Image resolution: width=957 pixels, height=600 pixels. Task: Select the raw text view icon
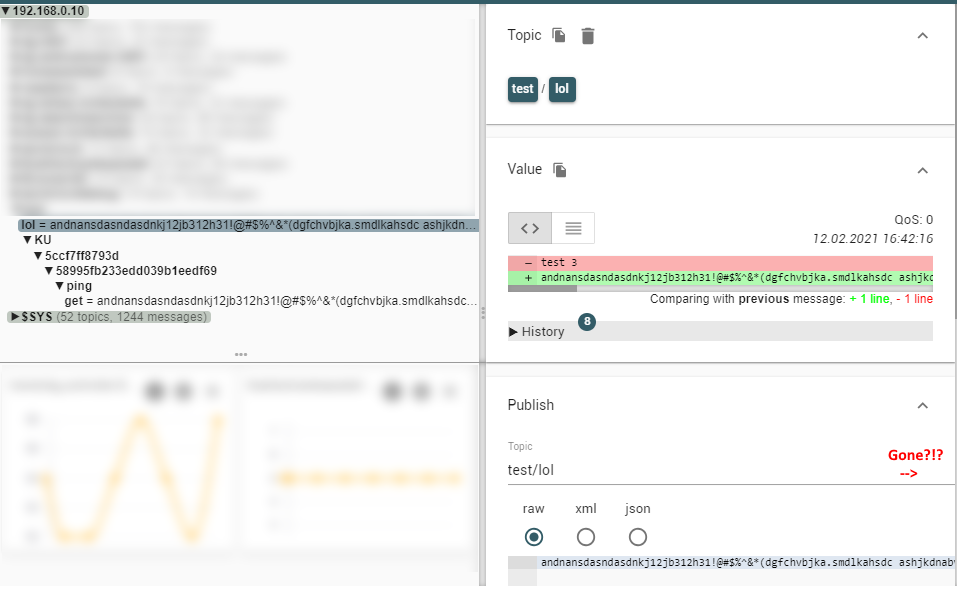571,228
